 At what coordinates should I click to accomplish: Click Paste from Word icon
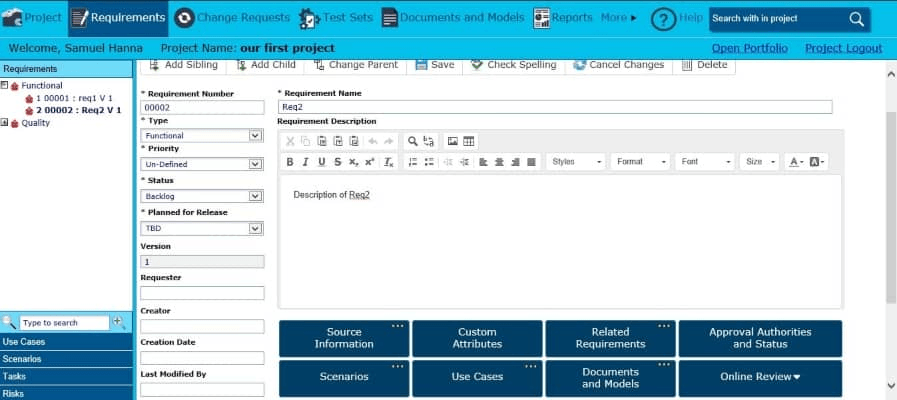point(354,141)
